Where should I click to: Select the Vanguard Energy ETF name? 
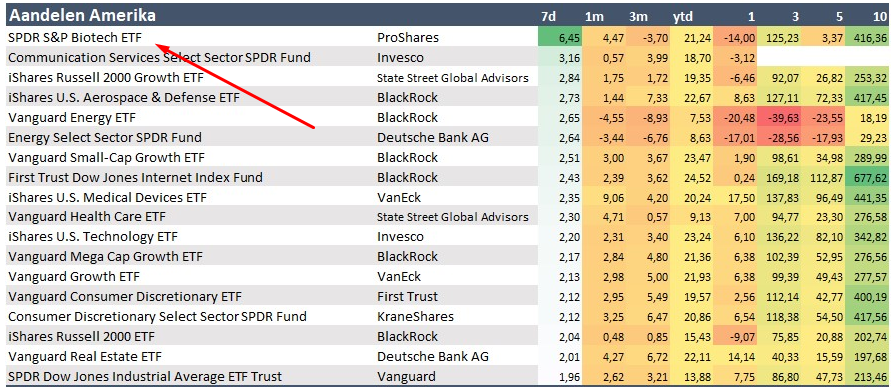pos(72,117)
